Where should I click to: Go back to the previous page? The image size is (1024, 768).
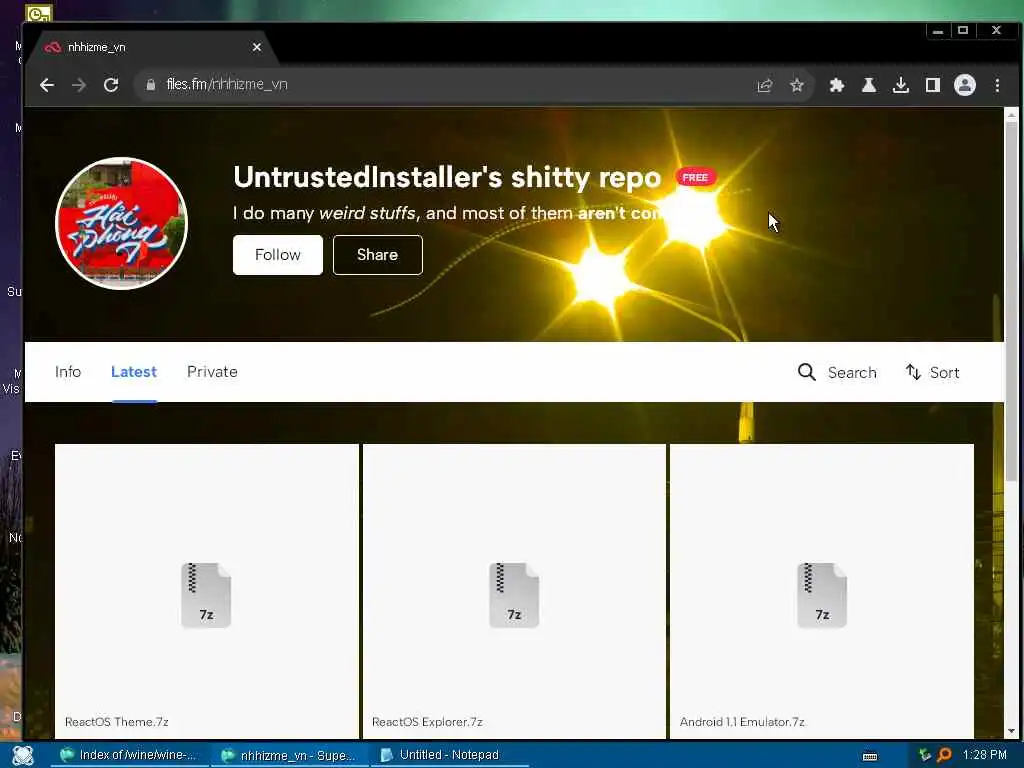pos(46,85)
